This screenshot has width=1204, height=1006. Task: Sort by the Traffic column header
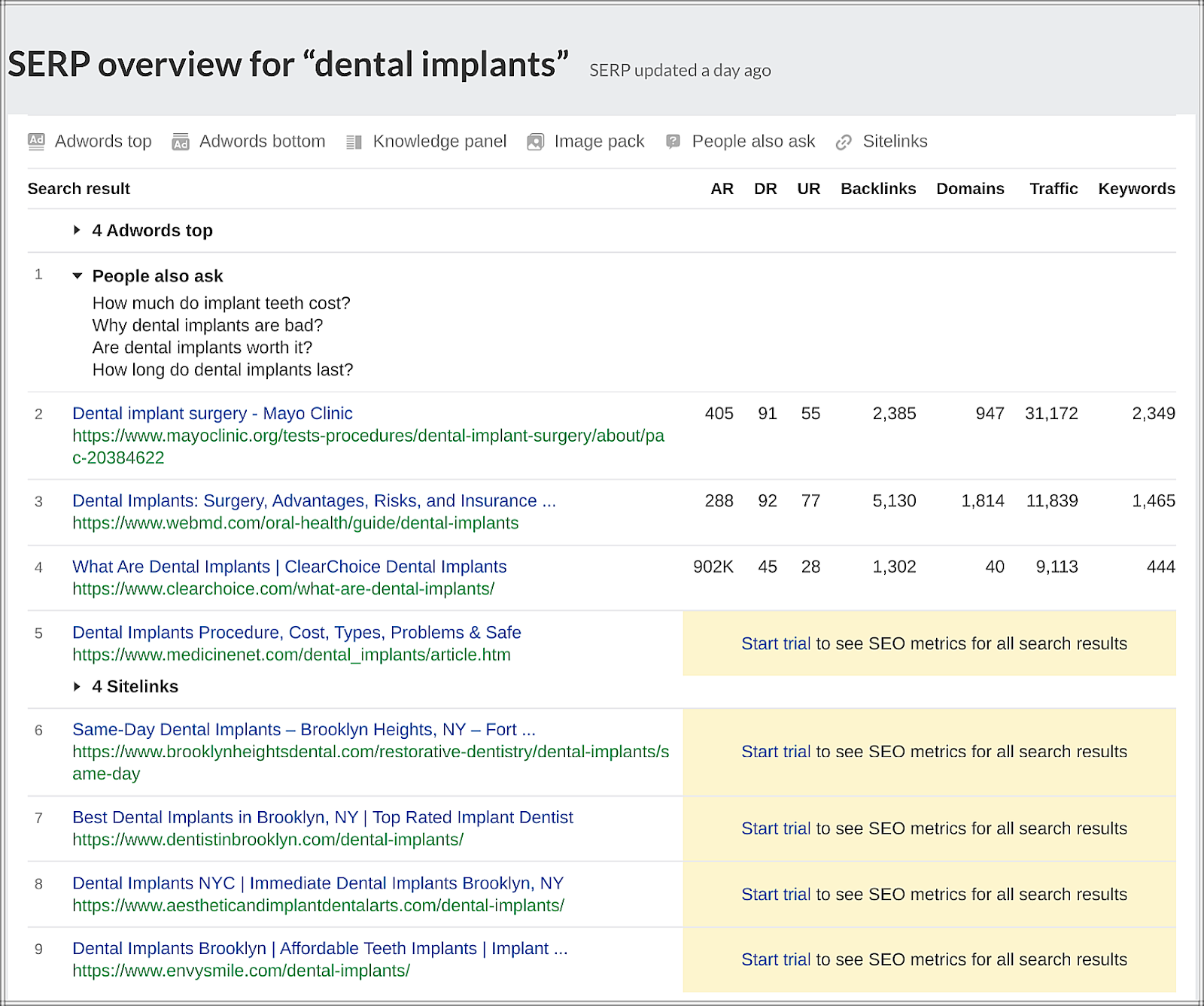1053,189
